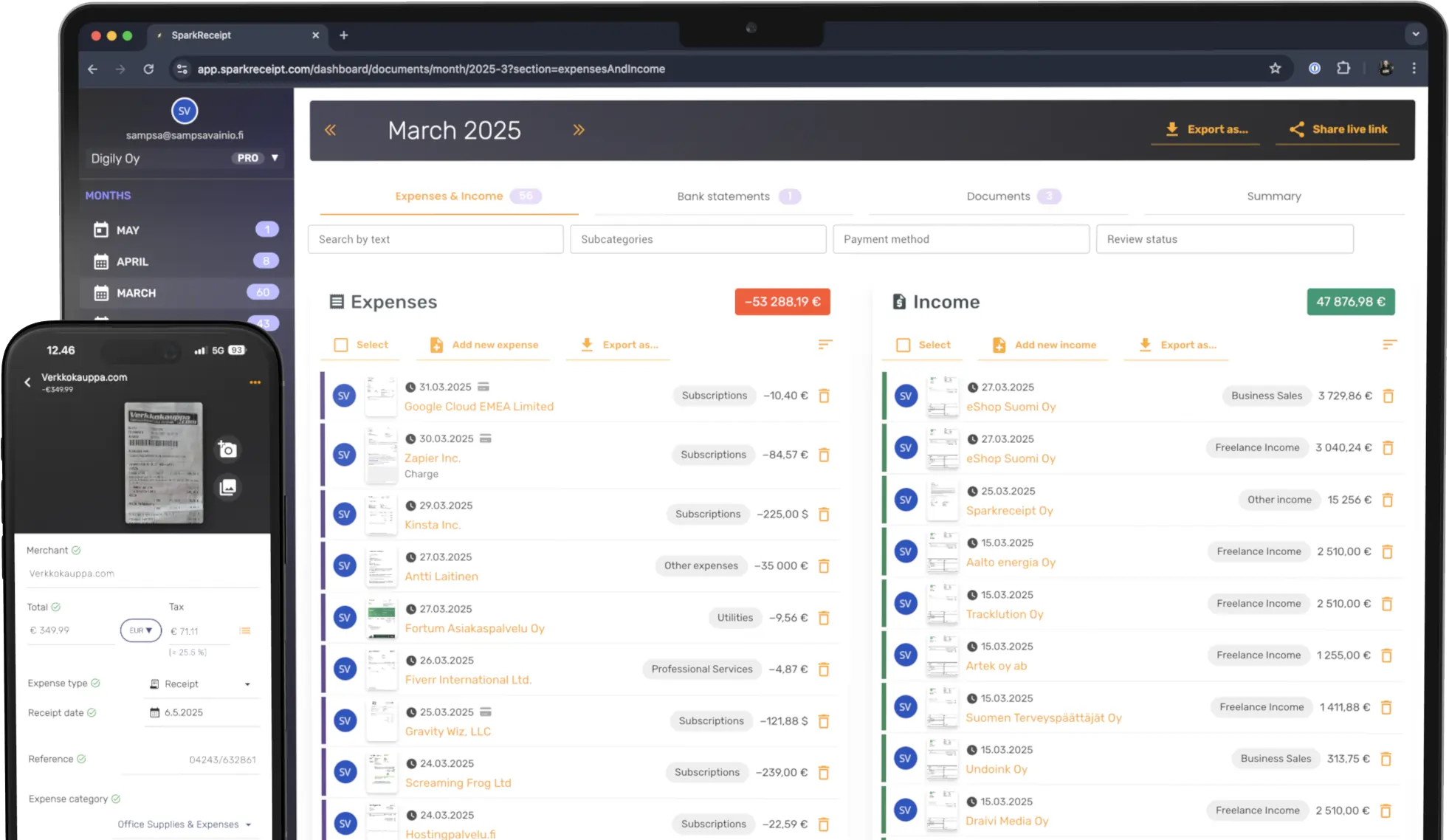Tap the gallery image icon on phone

228,487
